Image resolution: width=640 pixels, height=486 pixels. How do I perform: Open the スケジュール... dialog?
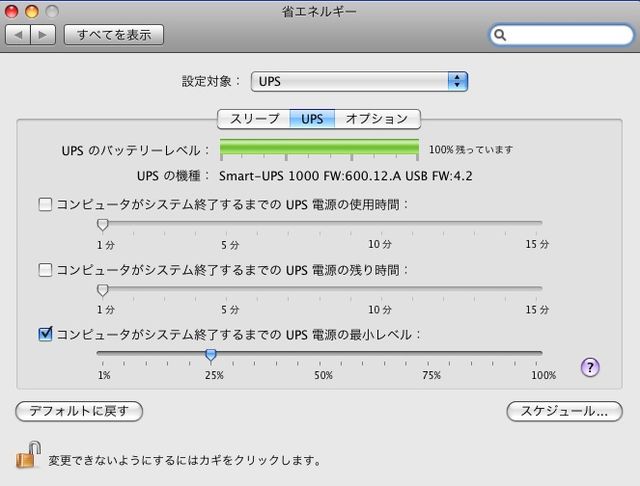[x=564, y=411]
